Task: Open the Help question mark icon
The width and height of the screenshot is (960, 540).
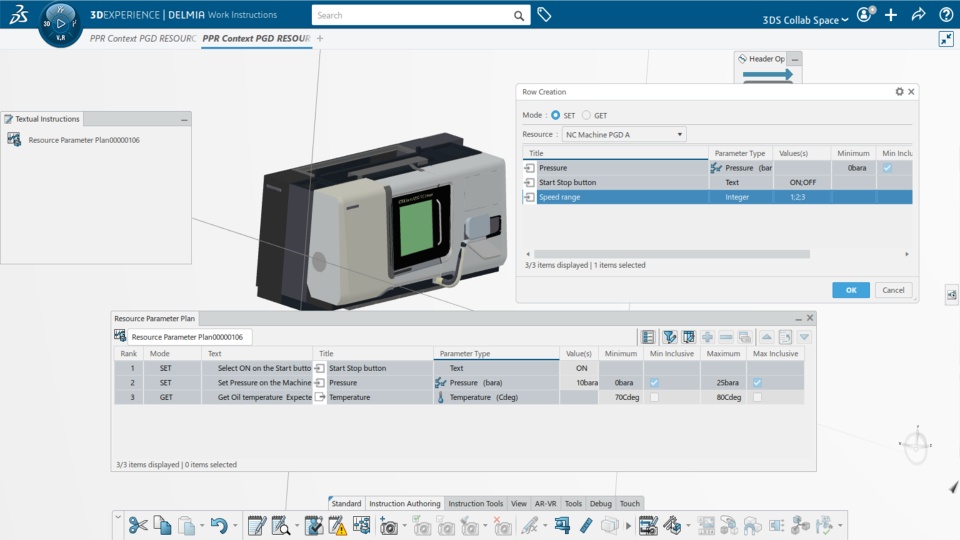Action: 946,15
